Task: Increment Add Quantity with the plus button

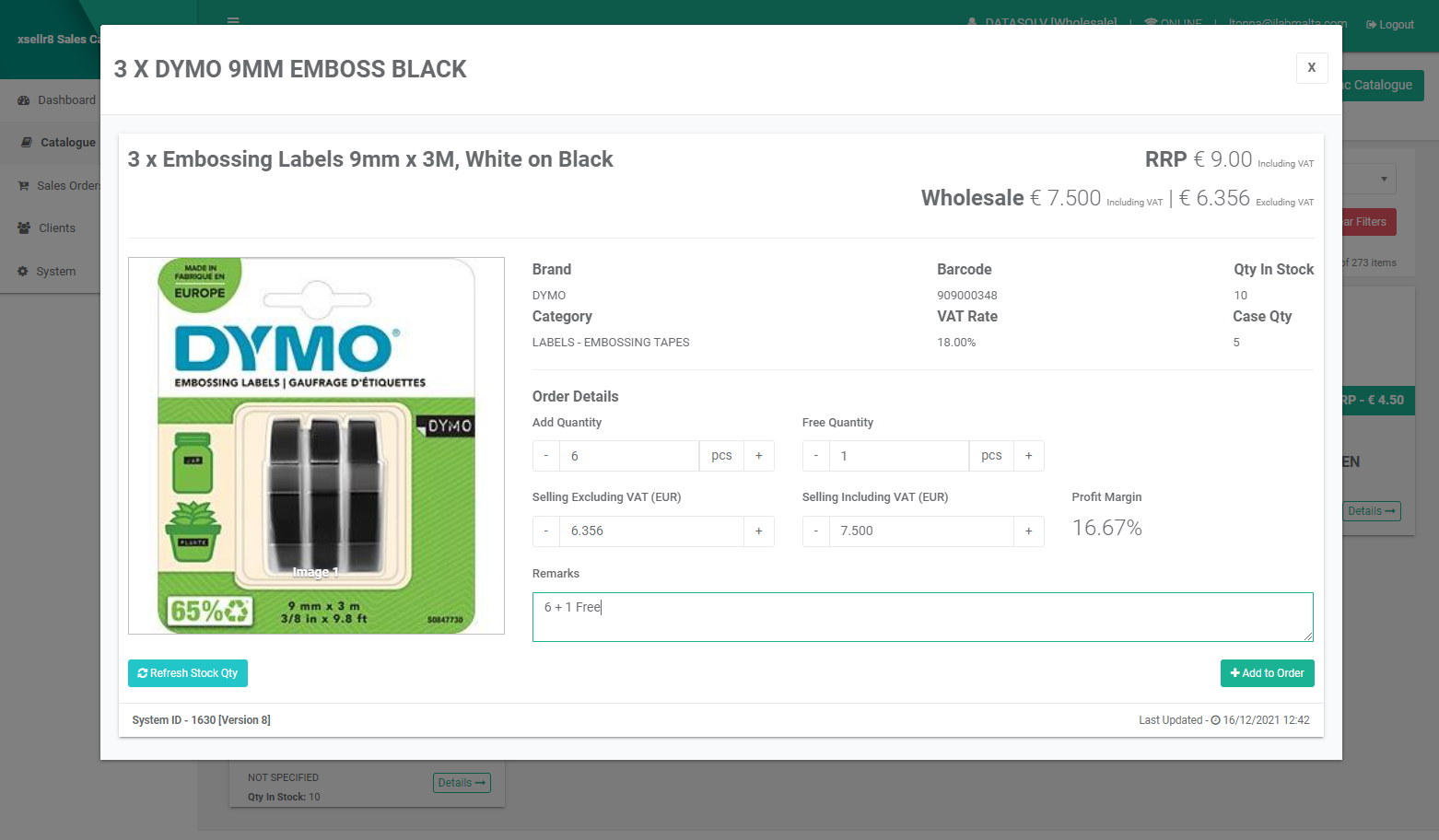Action: 759,455
